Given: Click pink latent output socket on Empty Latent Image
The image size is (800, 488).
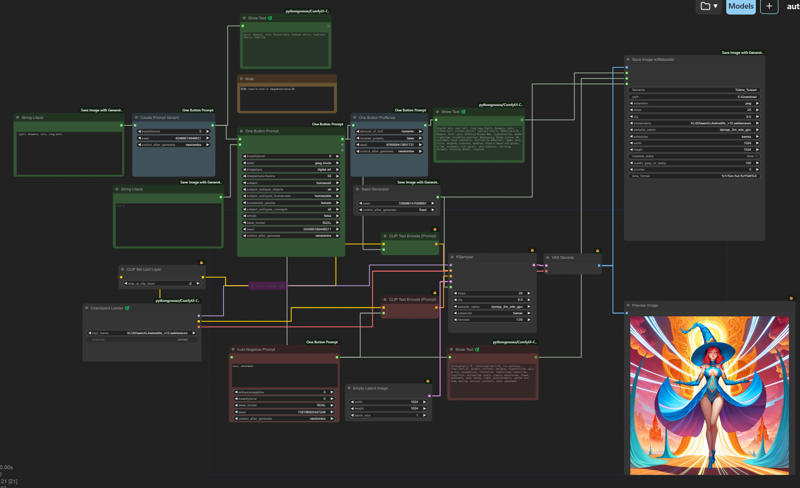Looking at the screenshot, I should (x=430, y=396).
